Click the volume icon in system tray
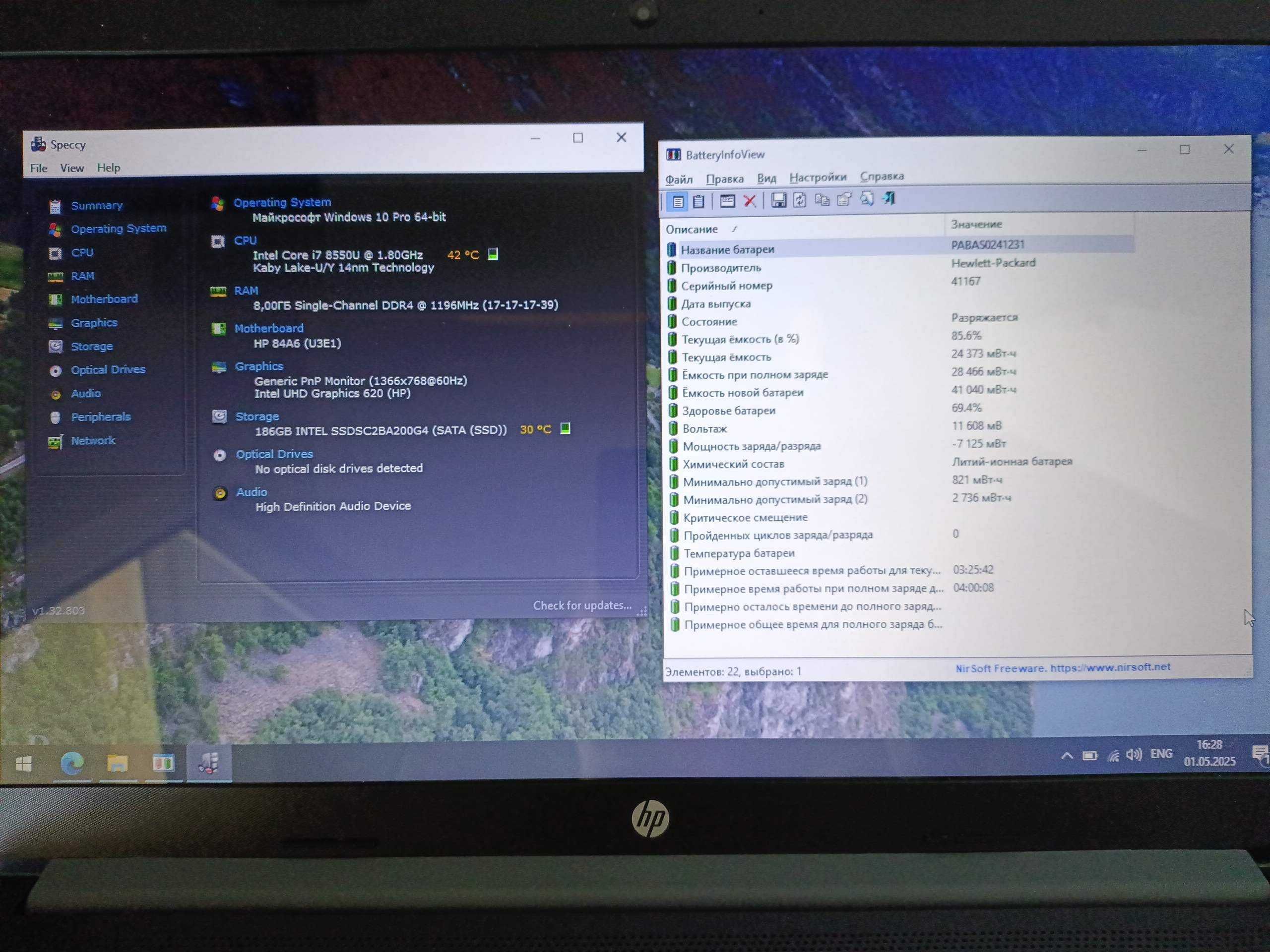The image size is (1270, 952). (x=1134, y=755)
